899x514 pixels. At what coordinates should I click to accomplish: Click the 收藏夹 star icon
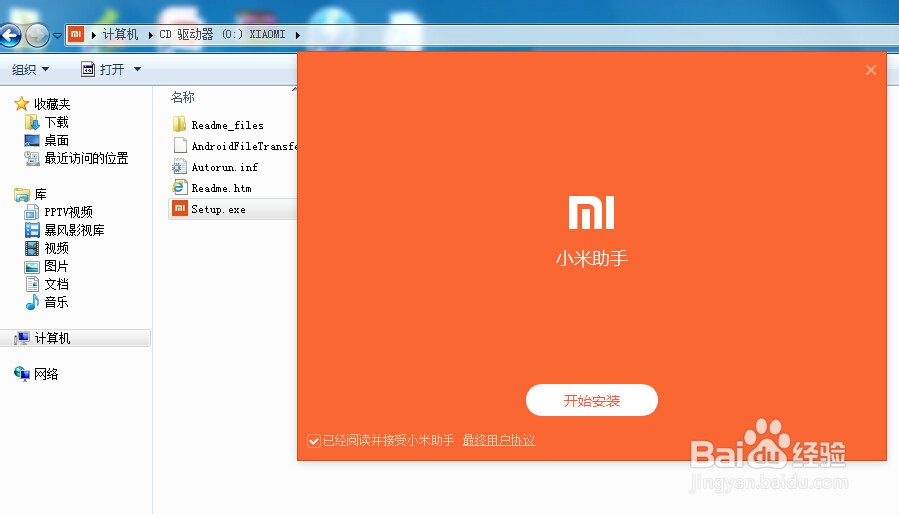[21, 104]
